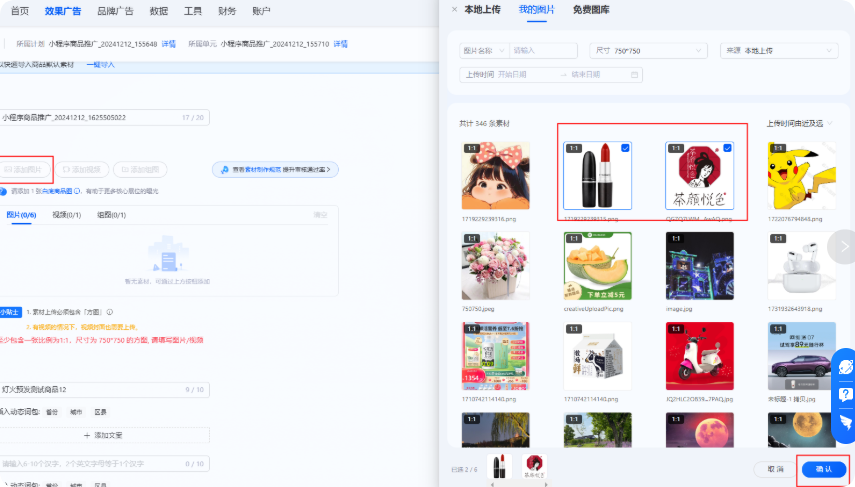
Task: Edit the 小程序商品推广_20241212_1625505022 name field
Action: click(x=104, y=117)
